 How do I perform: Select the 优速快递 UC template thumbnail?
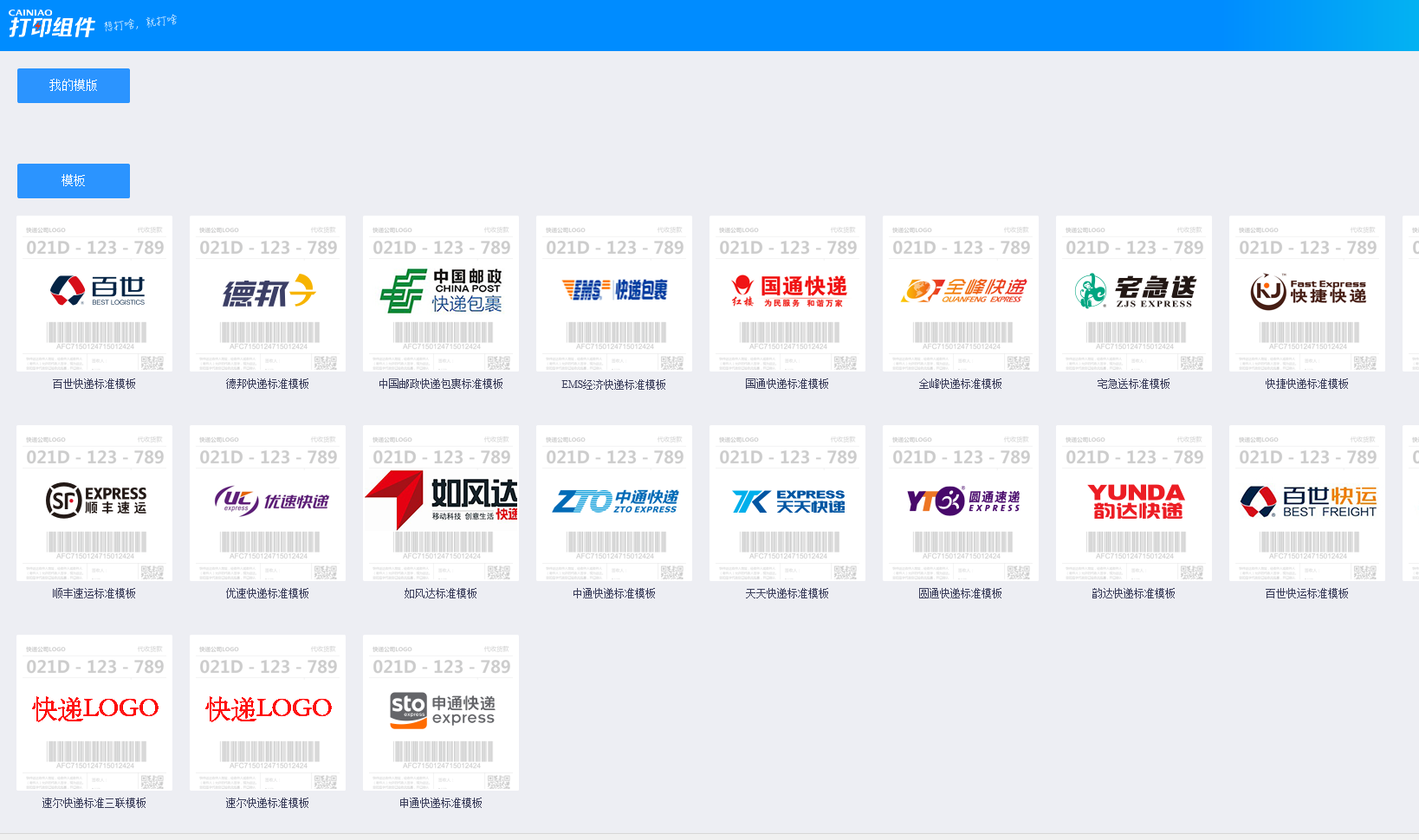coord(268,503)
